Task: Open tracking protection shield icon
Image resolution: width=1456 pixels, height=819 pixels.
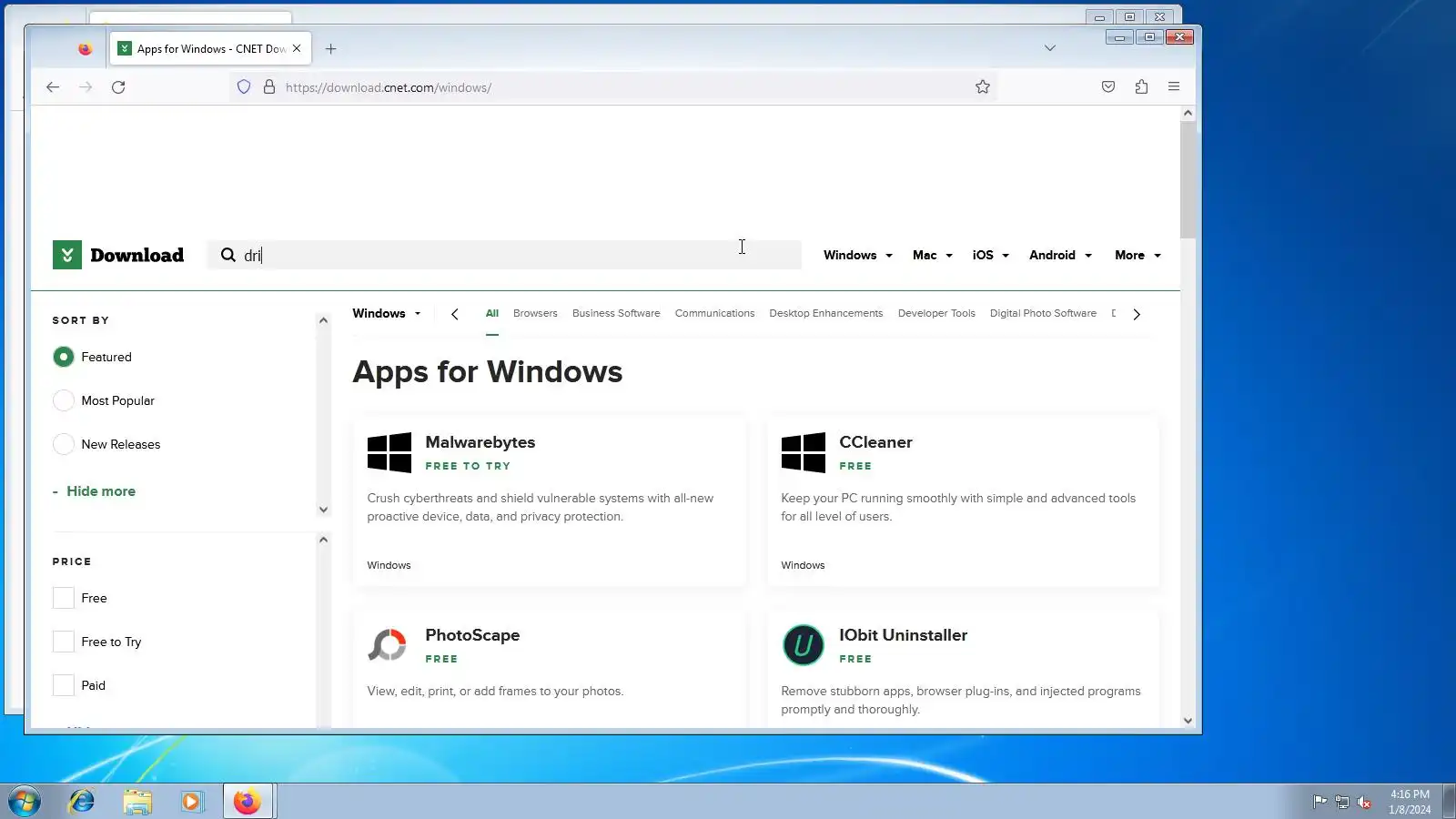Action: tap(244, 87)
